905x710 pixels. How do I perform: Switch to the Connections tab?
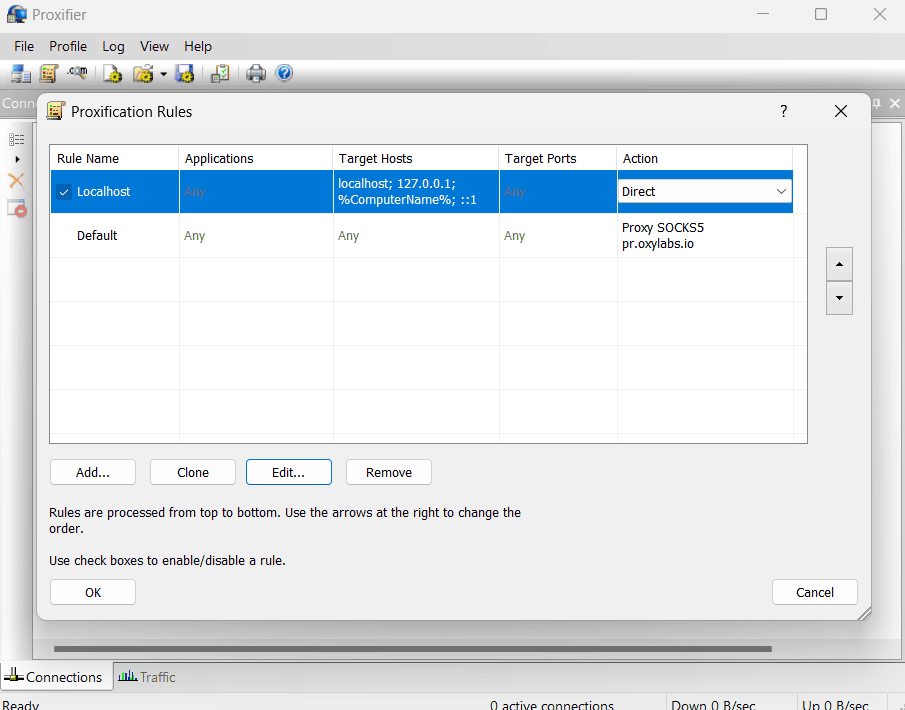(x=57, y=677)
